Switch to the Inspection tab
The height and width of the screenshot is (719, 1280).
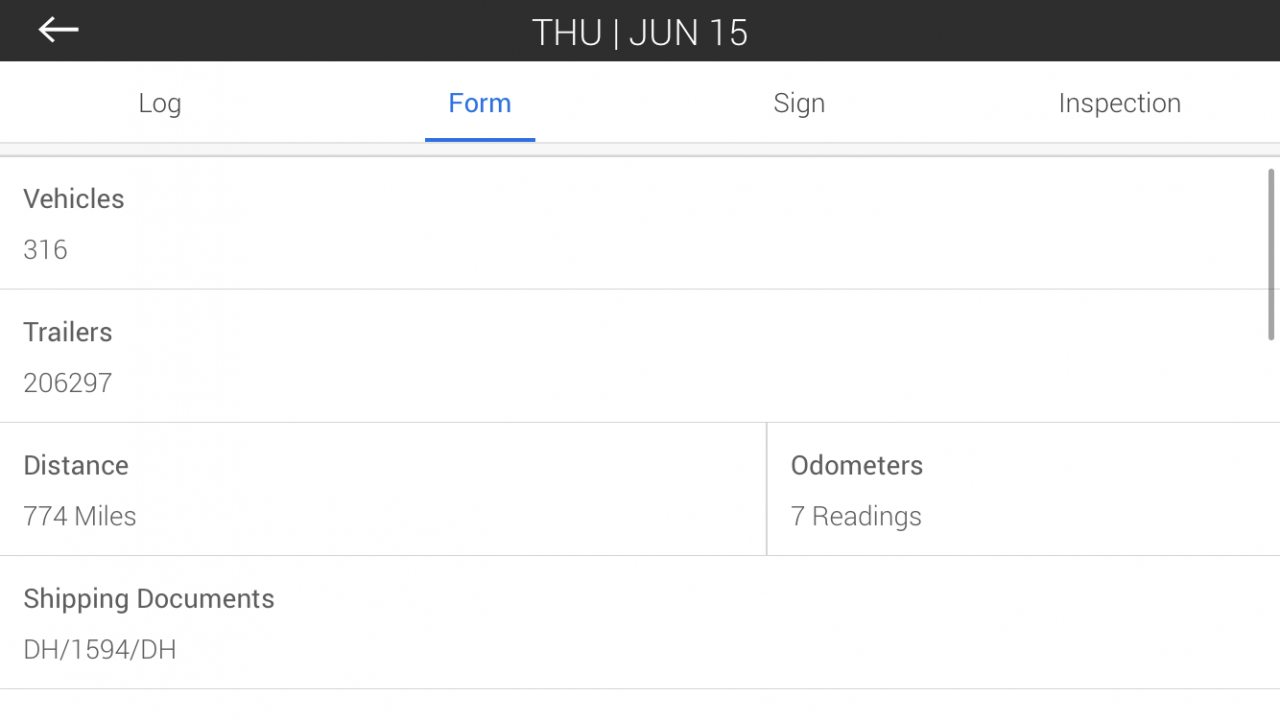click(x=1120, y=103)
